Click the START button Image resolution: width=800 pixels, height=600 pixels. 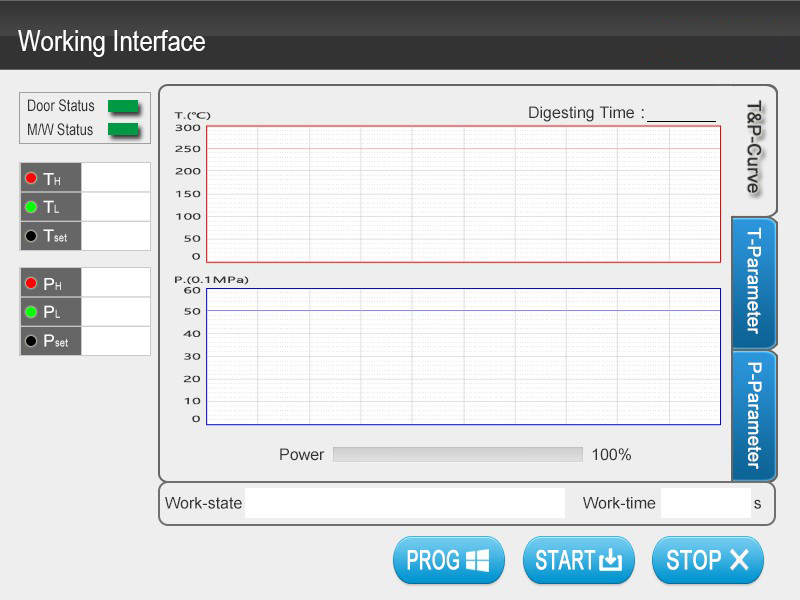[x=579, y=560]
